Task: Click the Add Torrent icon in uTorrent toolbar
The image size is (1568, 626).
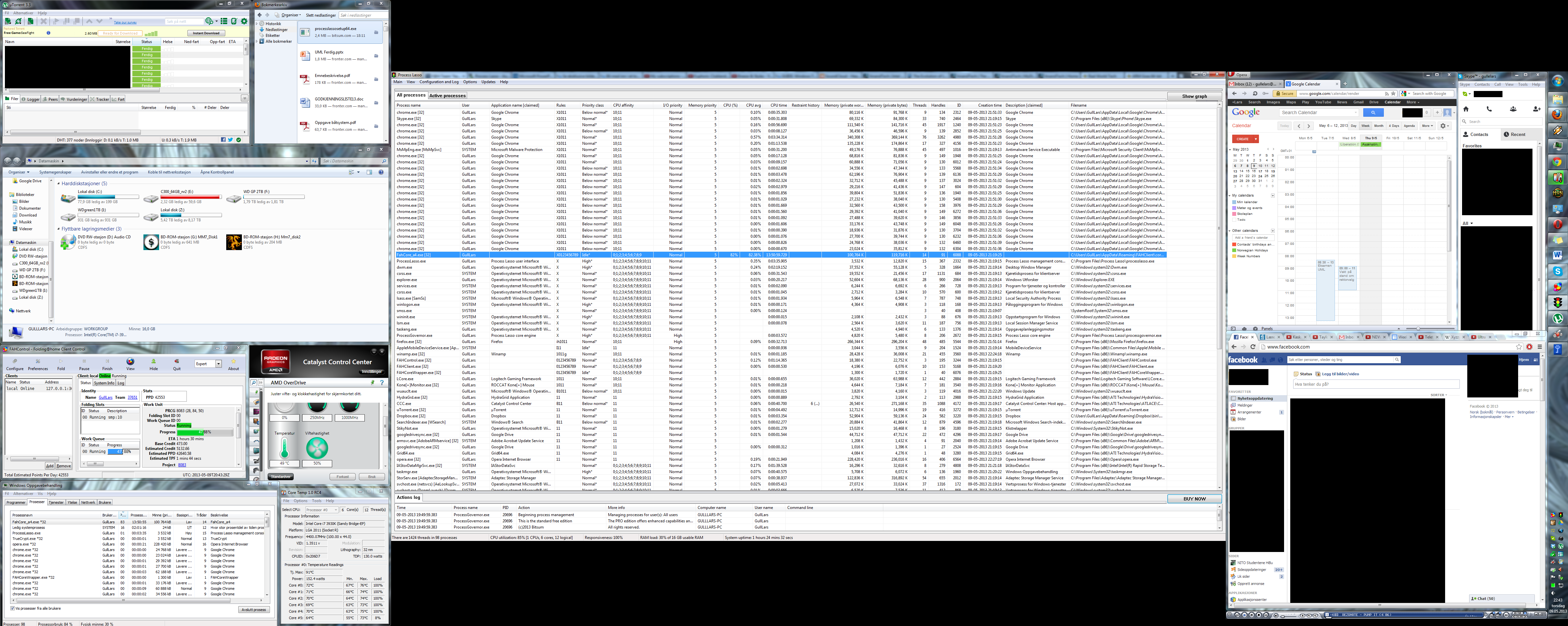Action: click(x=8, y=21)
